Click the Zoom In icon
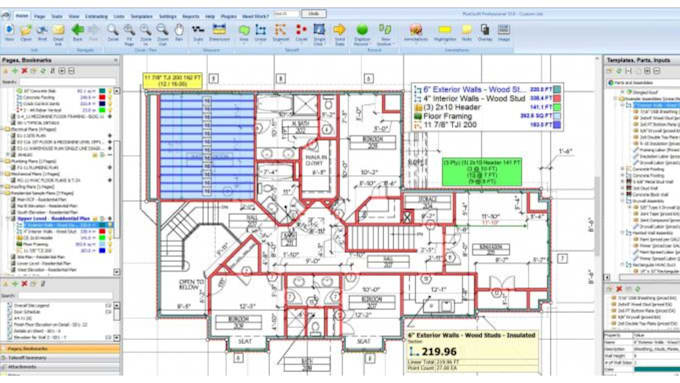The height and width of the screenshot is (383, 680). click(146, 29)
